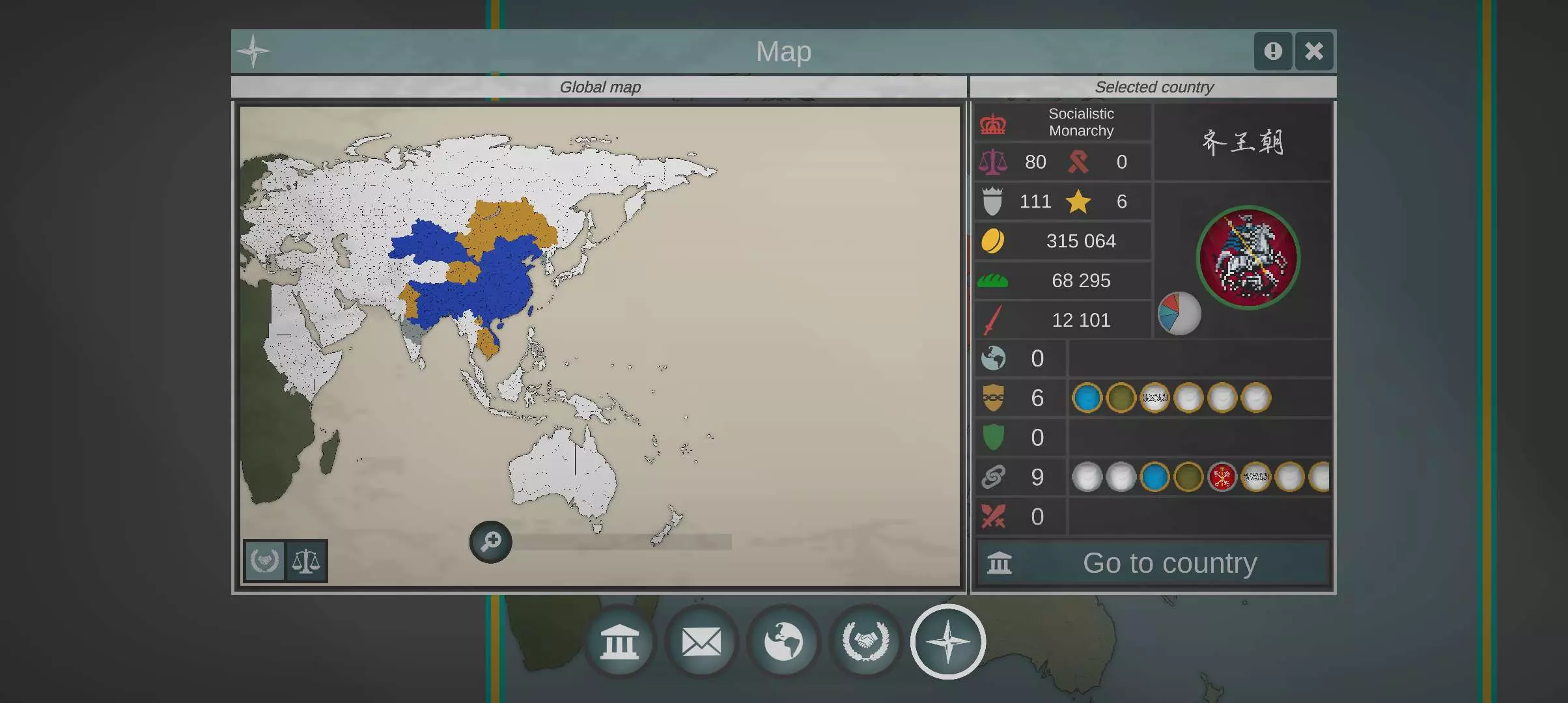This screenshot has width=1568, height=703.
Task: Close the Map window
Action: pyautogui.click(x=1314, y=51)
